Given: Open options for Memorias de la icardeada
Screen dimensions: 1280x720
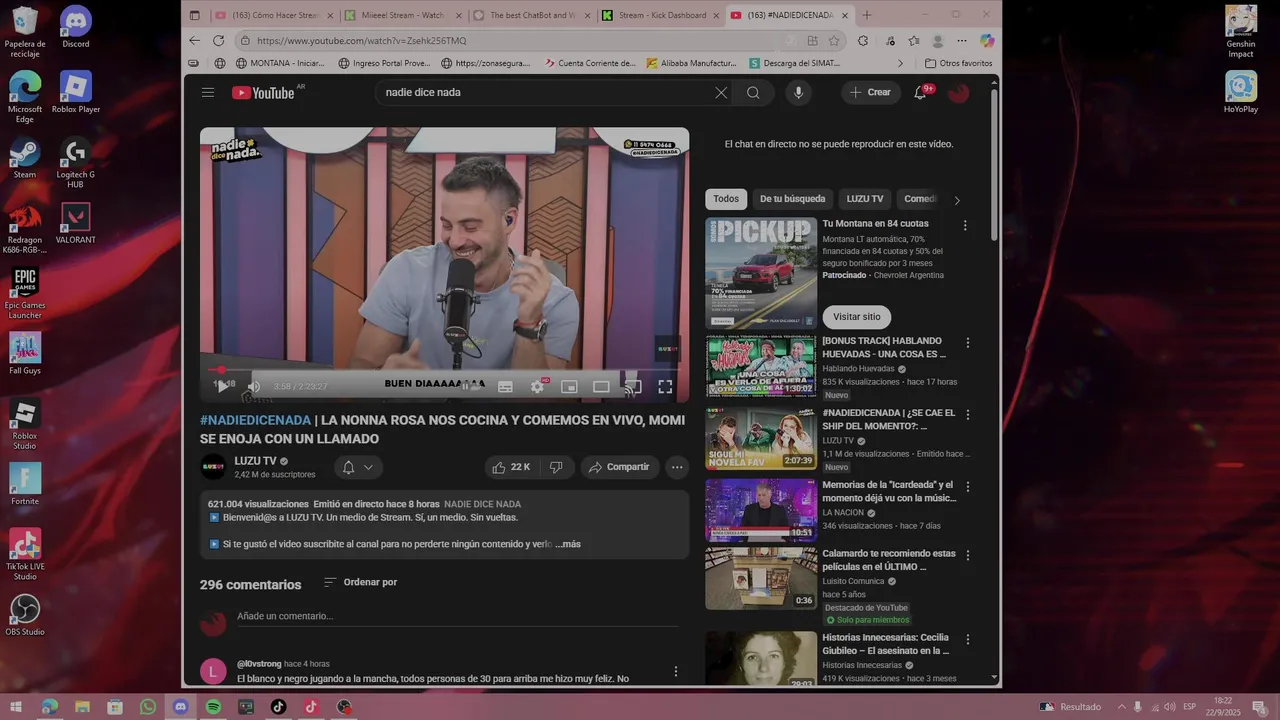Looking at the screenshot, I should point(967,487).
